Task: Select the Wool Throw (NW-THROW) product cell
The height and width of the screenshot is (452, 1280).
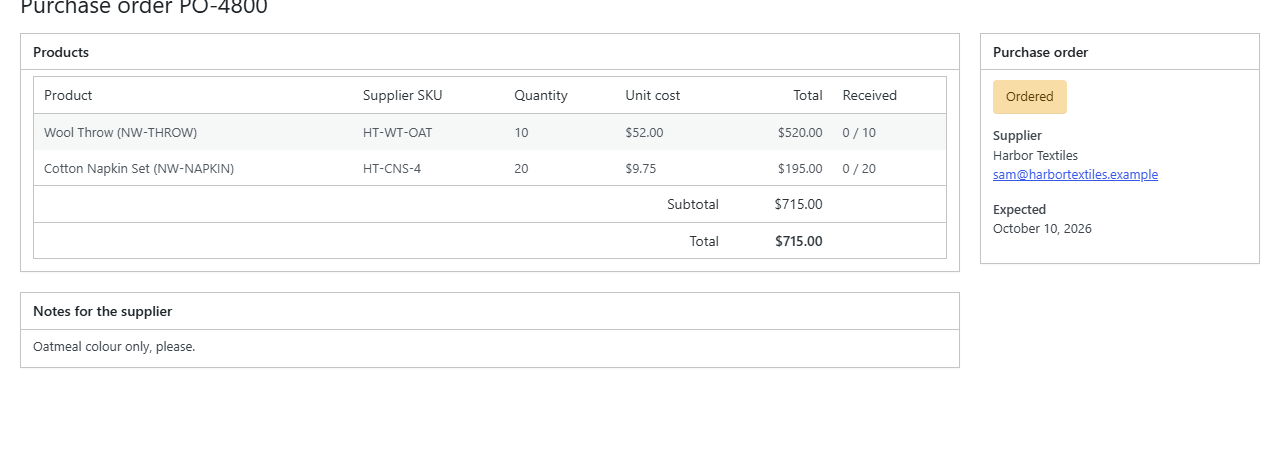Action: pos(120,132)
